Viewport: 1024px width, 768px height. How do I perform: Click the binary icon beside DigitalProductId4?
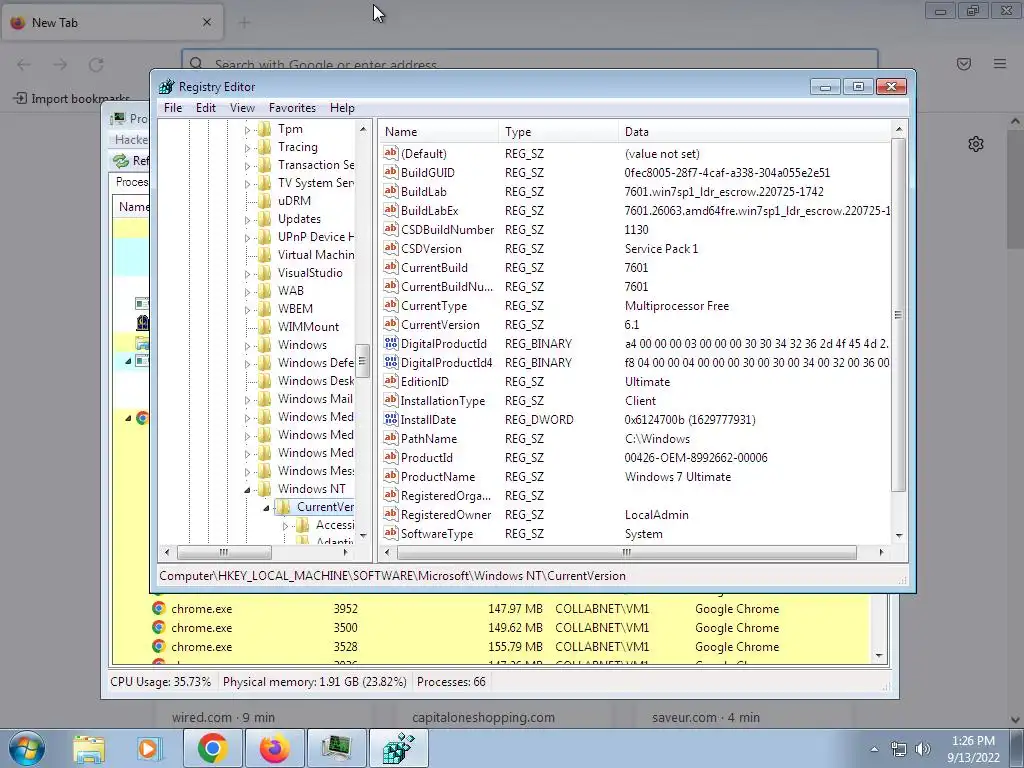(x=391, y=362)
